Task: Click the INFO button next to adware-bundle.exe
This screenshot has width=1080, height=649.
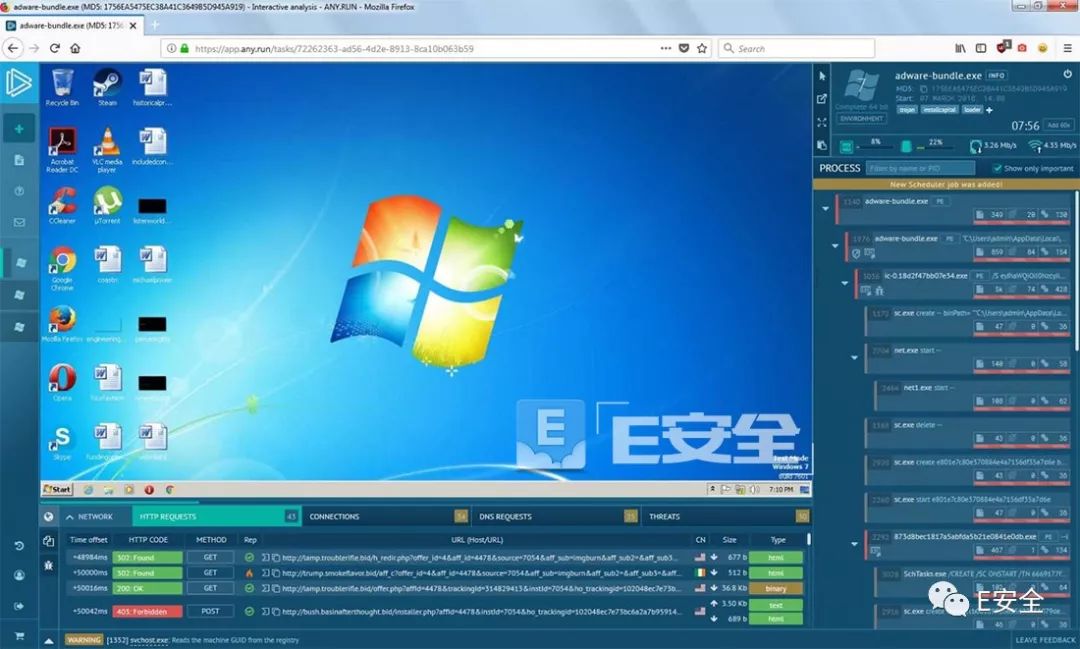Action: (x=996, y=75)
